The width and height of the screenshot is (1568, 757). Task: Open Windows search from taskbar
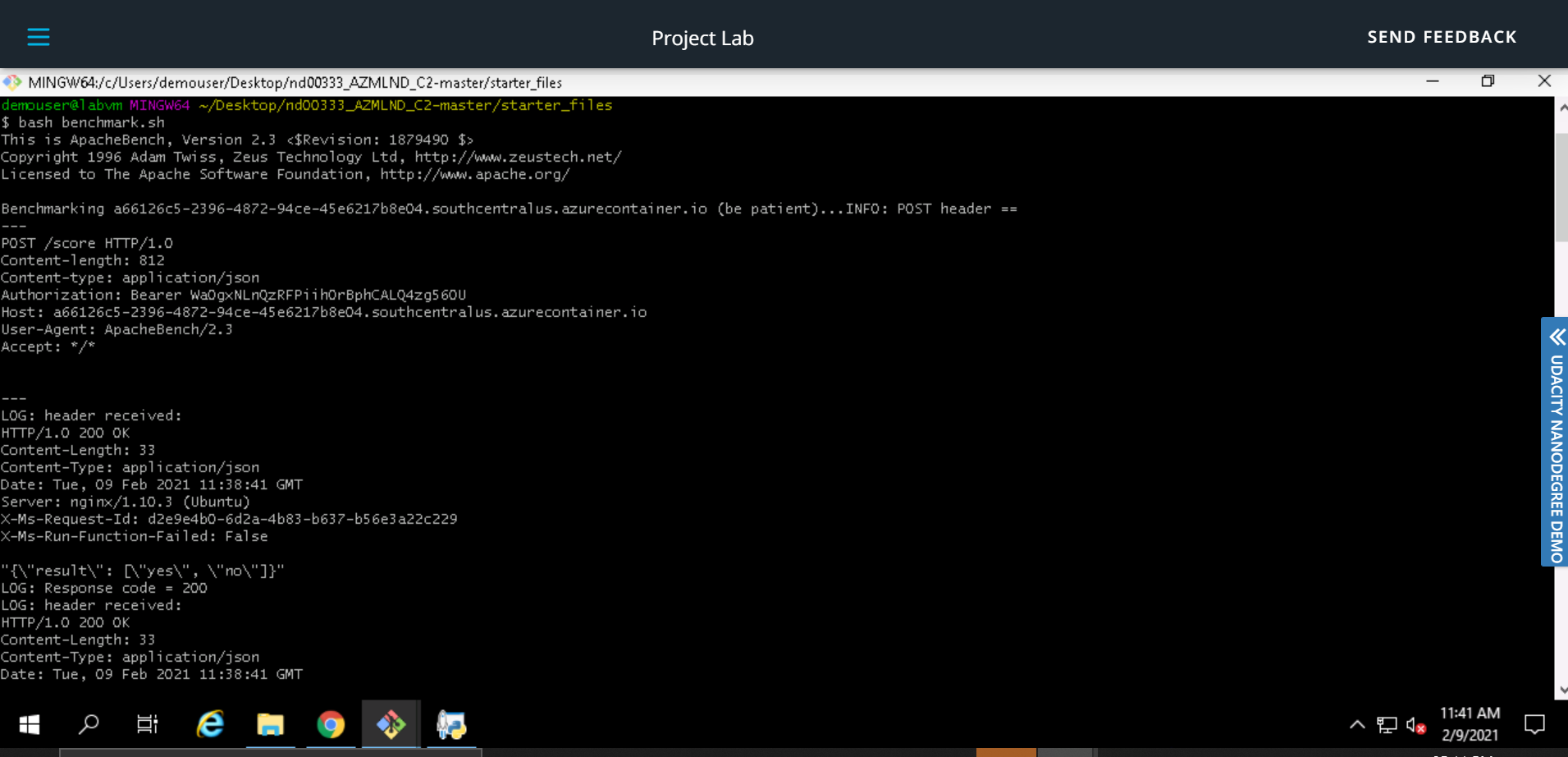click(89, 724)
